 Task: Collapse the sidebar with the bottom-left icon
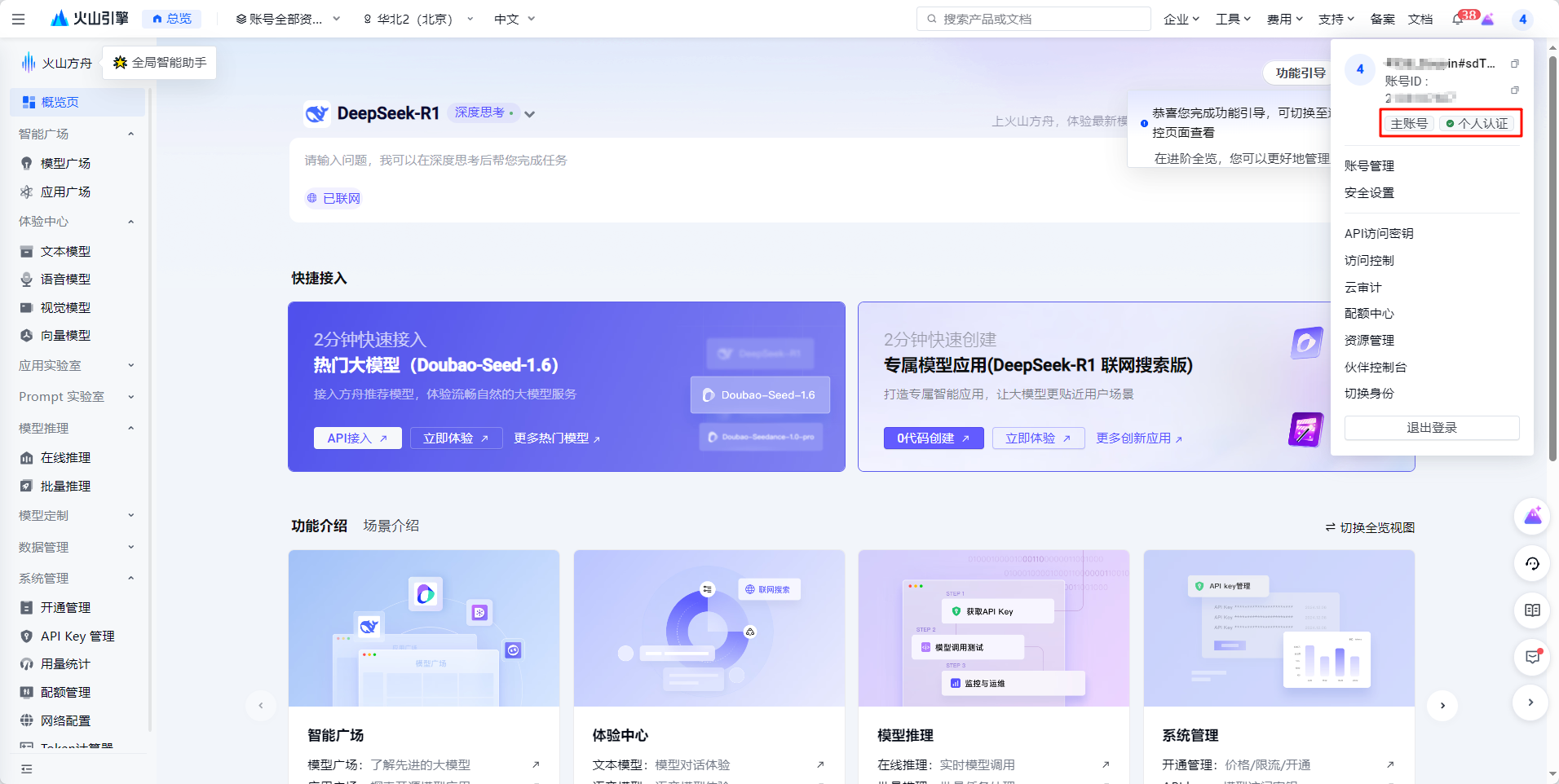click(x=26, y=769)
